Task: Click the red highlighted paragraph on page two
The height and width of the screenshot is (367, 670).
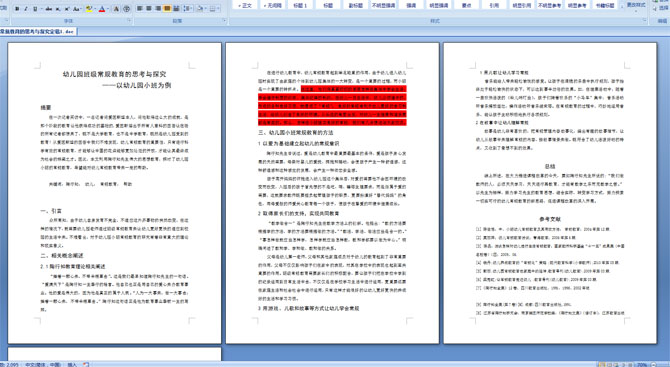Action: tap(332, 106)
